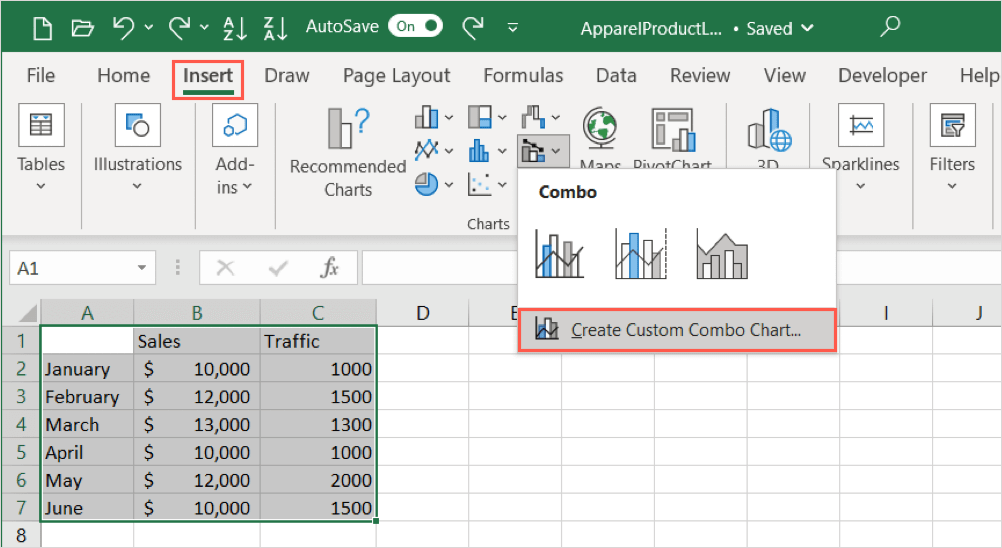The width and height of the screenshot is (1002, 548).
Task: Expand the Illustrations dropdown
Action: click(137, 186)
